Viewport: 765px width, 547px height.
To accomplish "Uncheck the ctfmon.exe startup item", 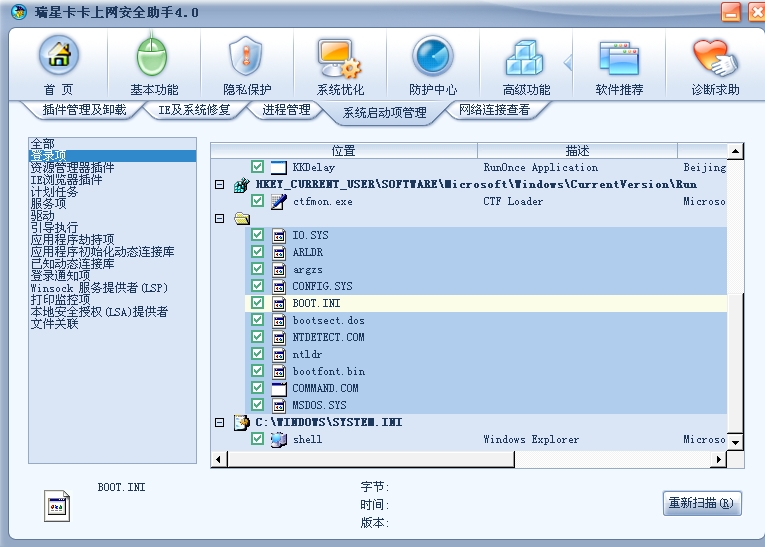I will click(x=257, y=201).
